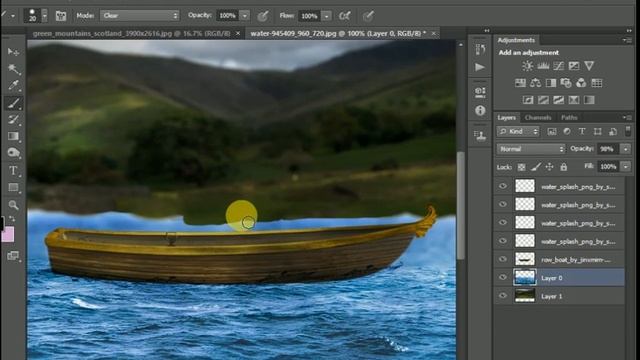Select the Horizontal Type tool
Screen dimensions: 640x360
click(13, 170)
